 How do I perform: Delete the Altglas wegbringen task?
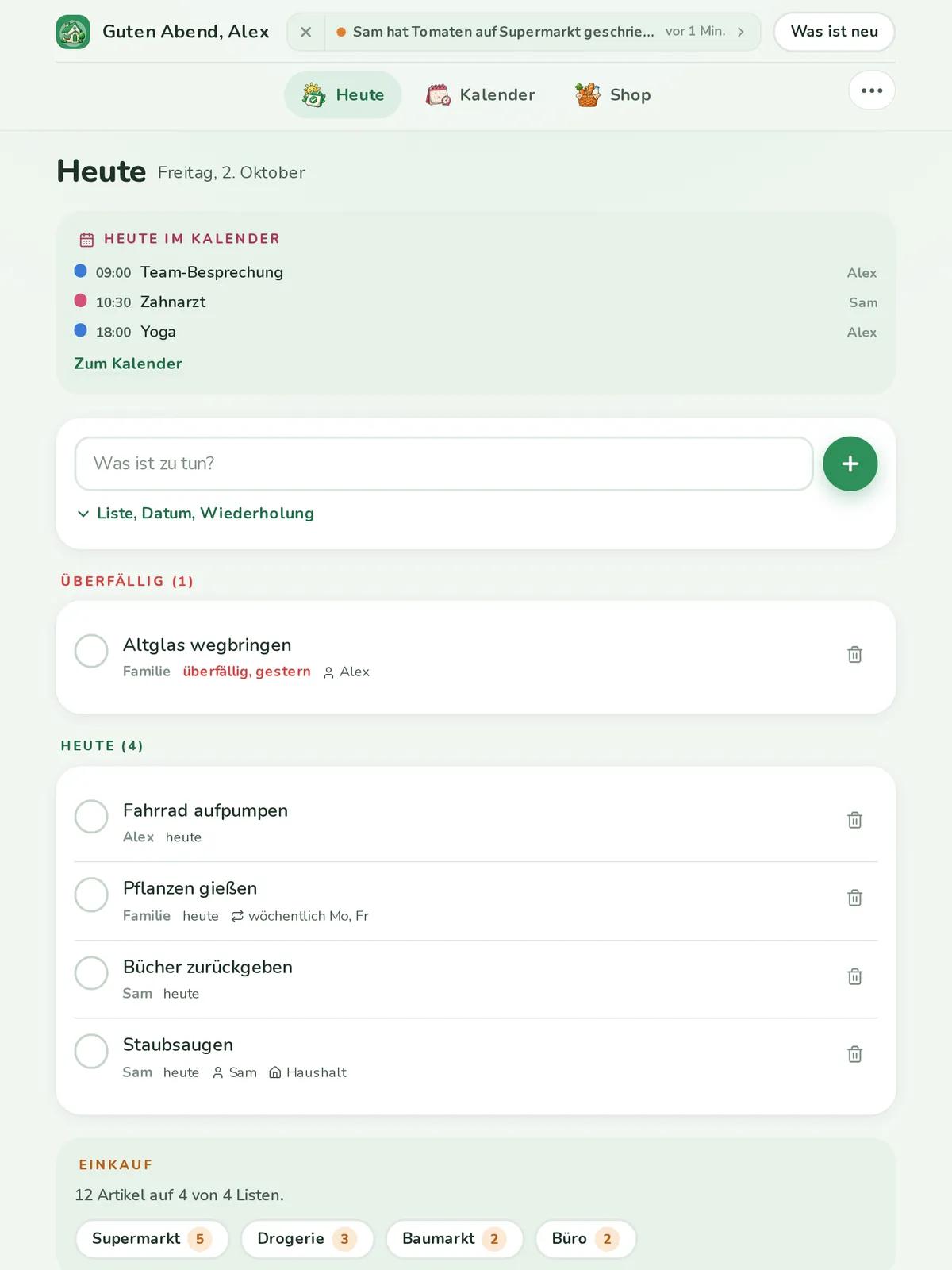tap(854, 654)
